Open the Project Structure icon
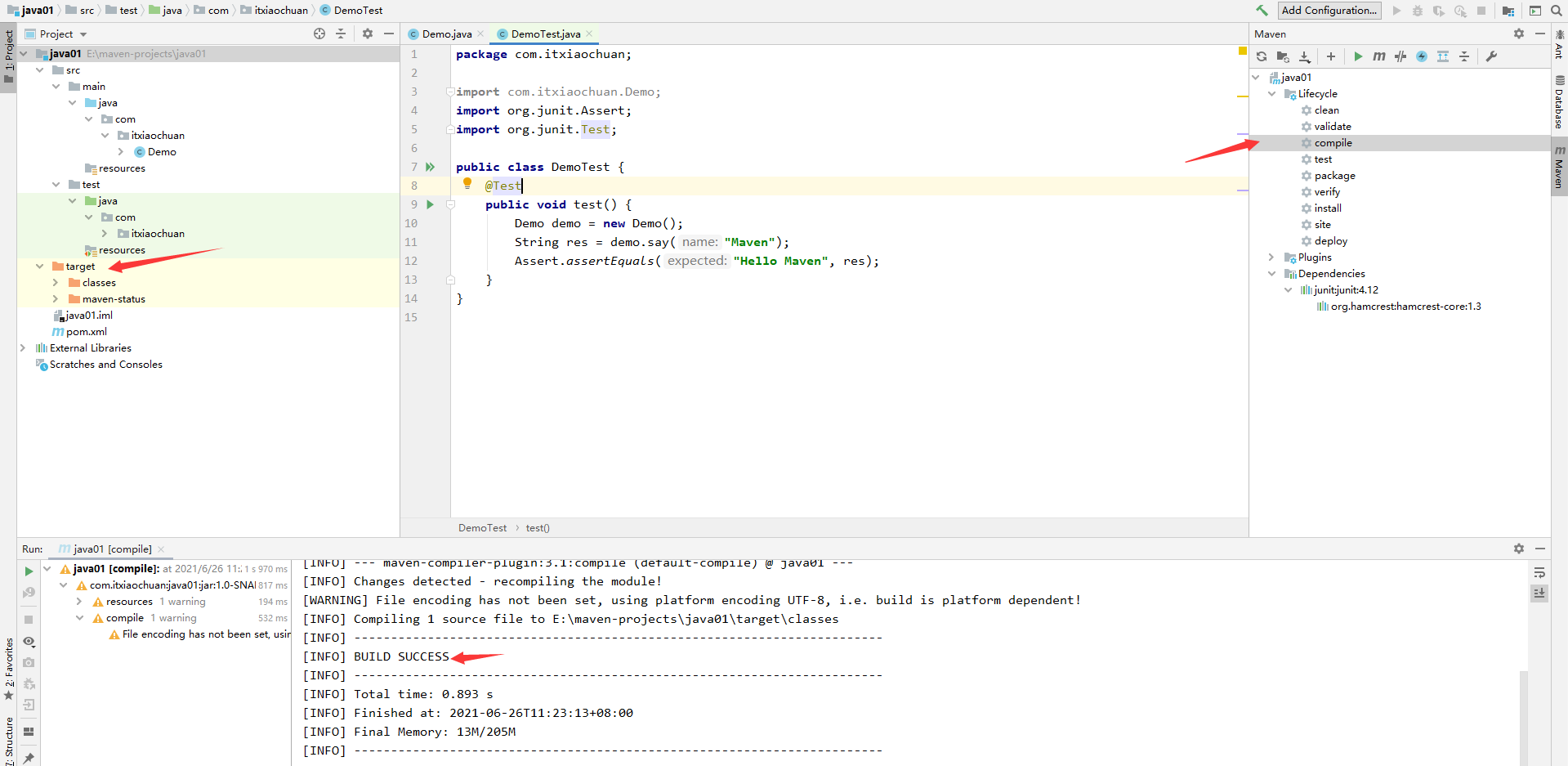The height and width of the screenshot is (766, 1568). point(1508,11)
